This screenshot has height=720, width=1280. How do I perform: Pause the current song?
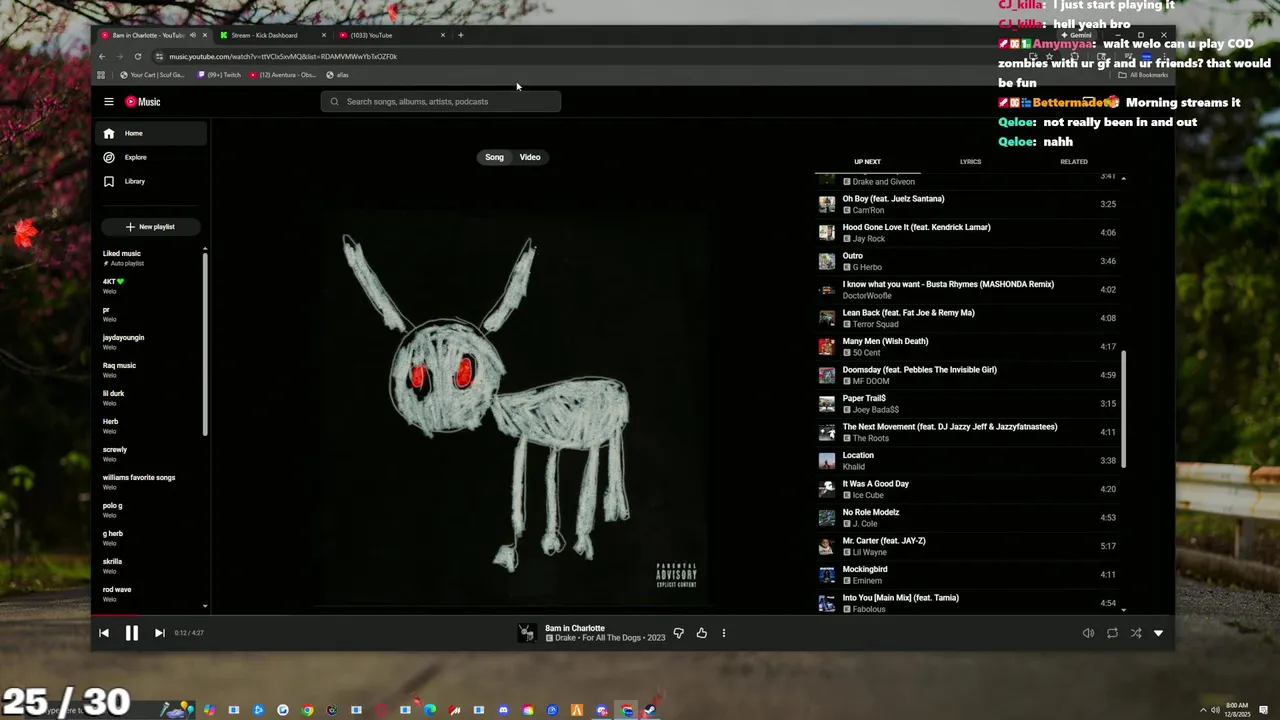(x=132, y=633)
